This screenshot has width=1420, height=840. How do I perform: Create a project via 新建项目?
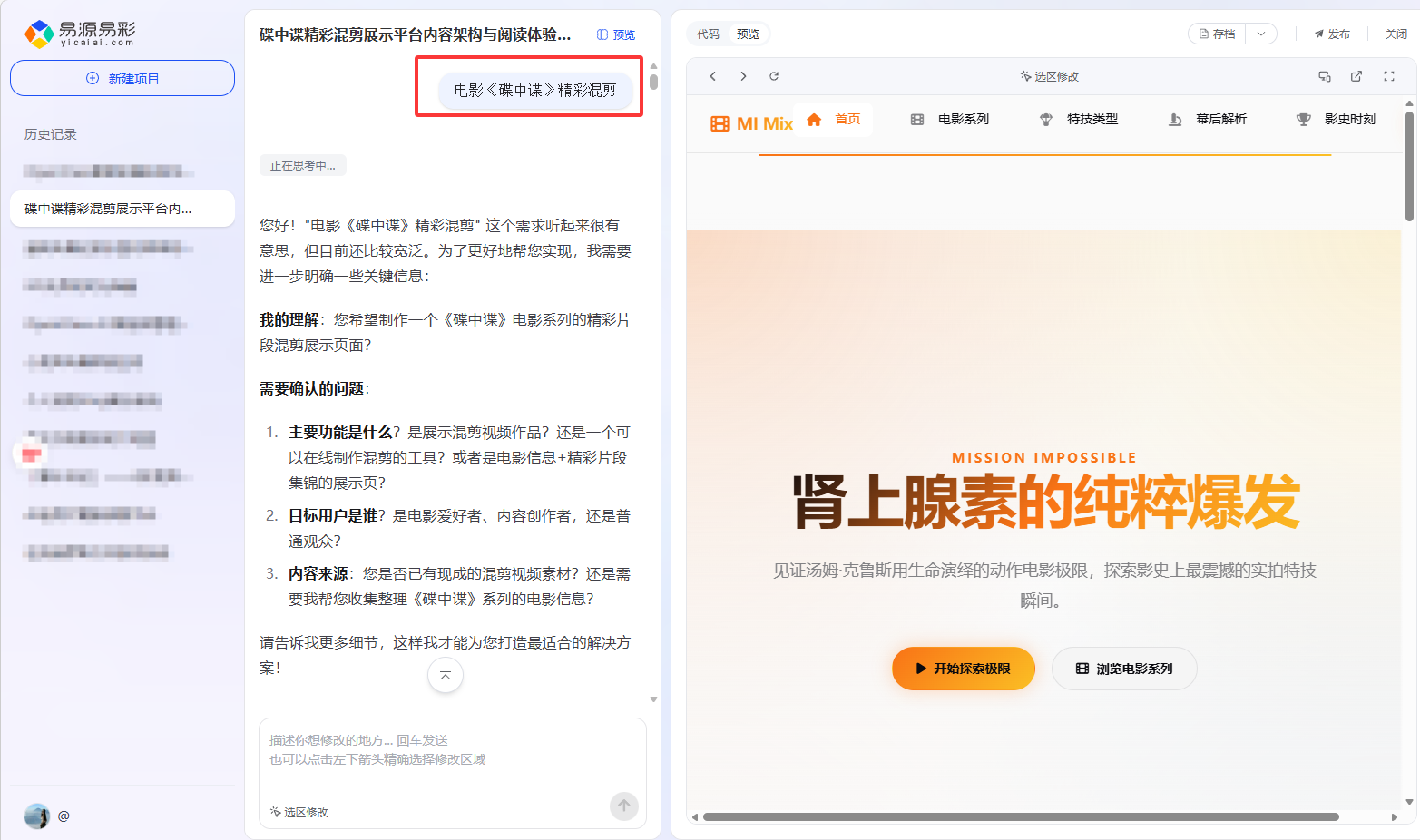[x=122, y=78]
